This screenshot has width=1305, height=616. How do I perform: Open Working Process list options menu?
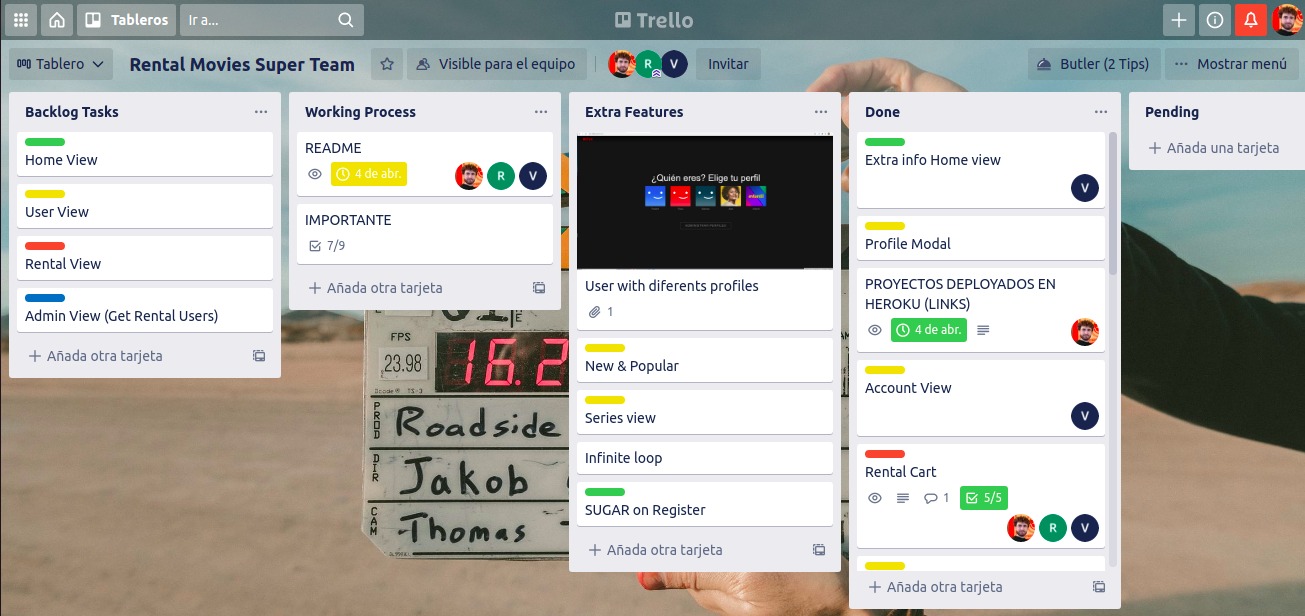pos(541,112)
